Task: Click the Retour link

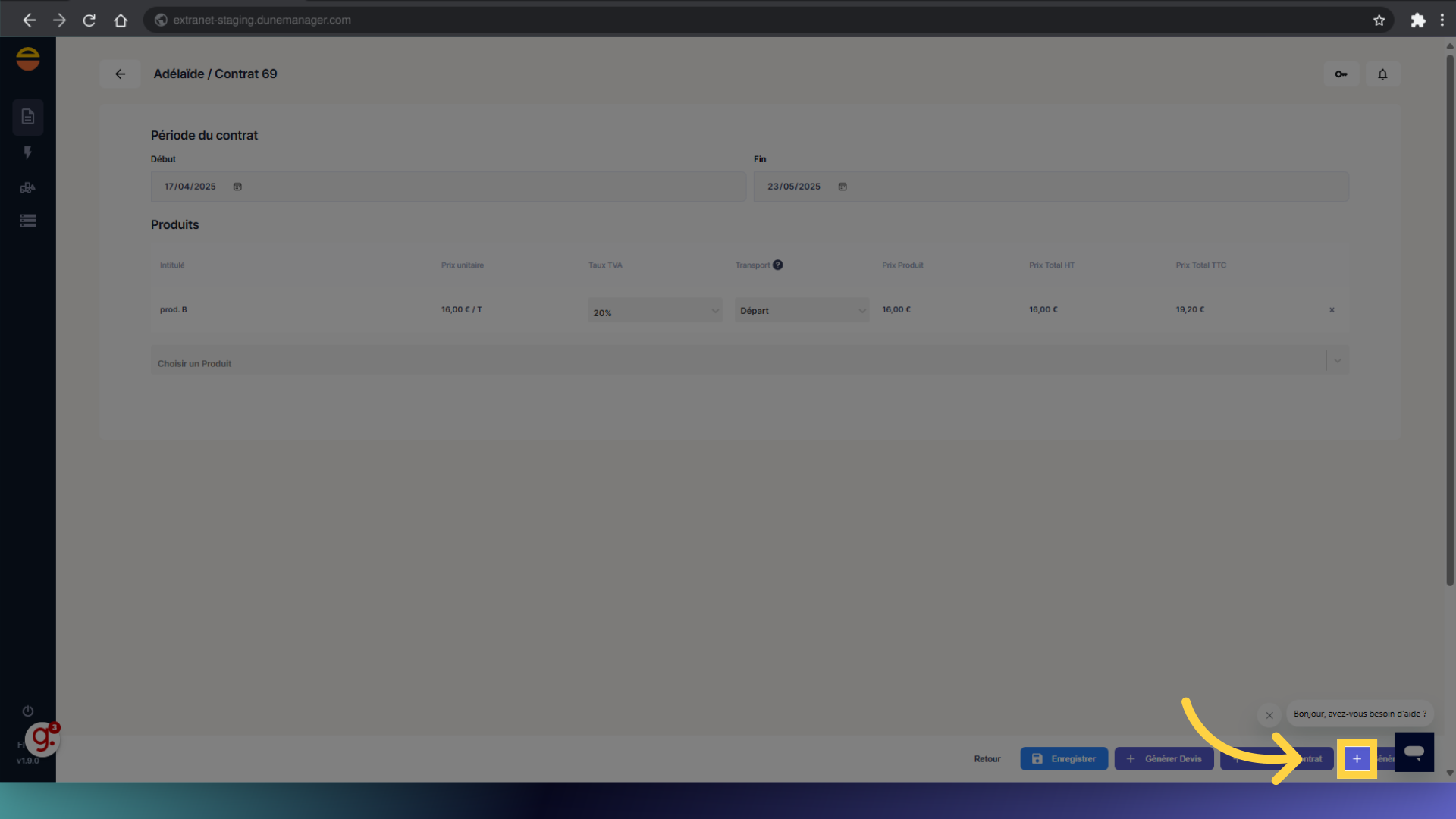Action: (x=987, y=758)
